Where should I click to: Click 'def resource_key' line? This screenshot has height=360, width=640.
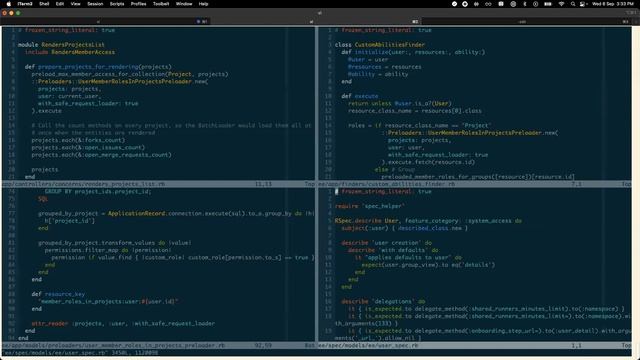[58, 294]
